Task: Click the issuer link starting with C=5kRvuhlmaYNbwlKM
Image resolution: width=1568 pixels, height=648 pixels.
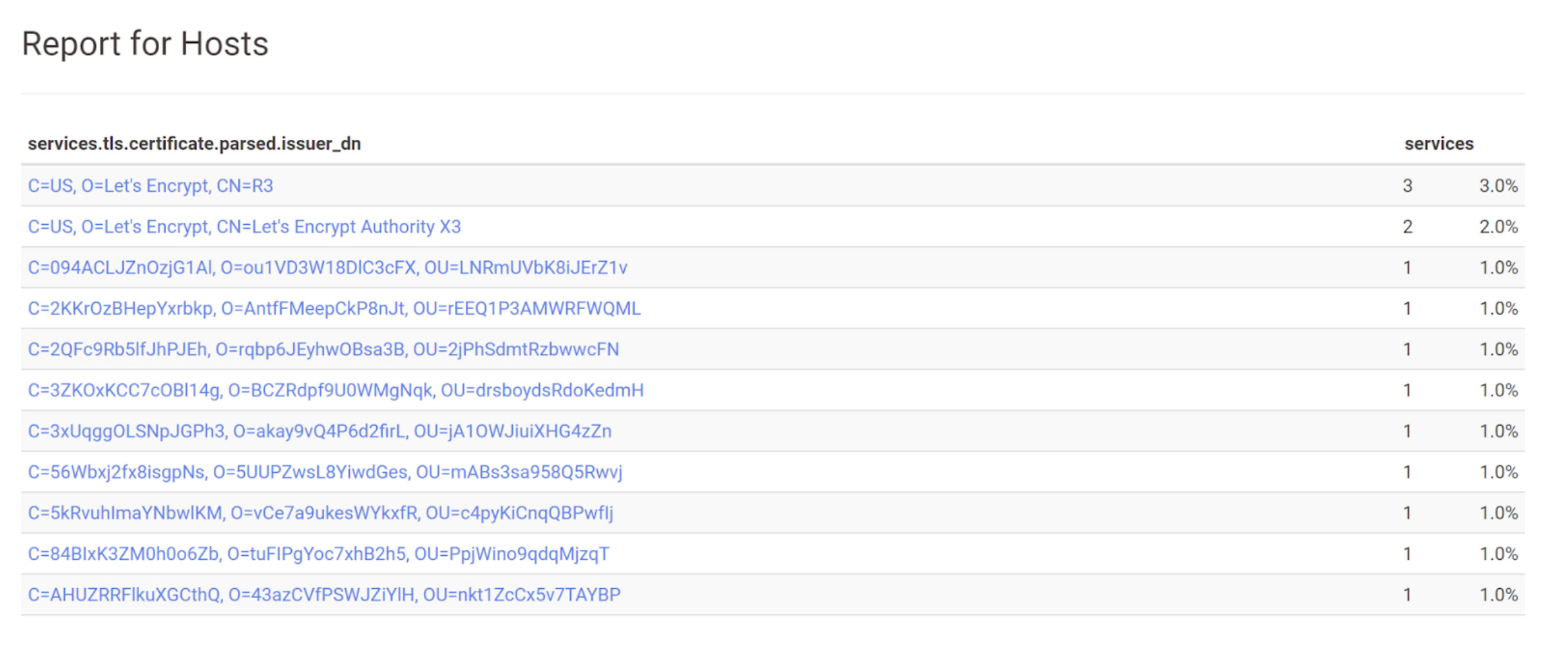Action: point(320,513)
